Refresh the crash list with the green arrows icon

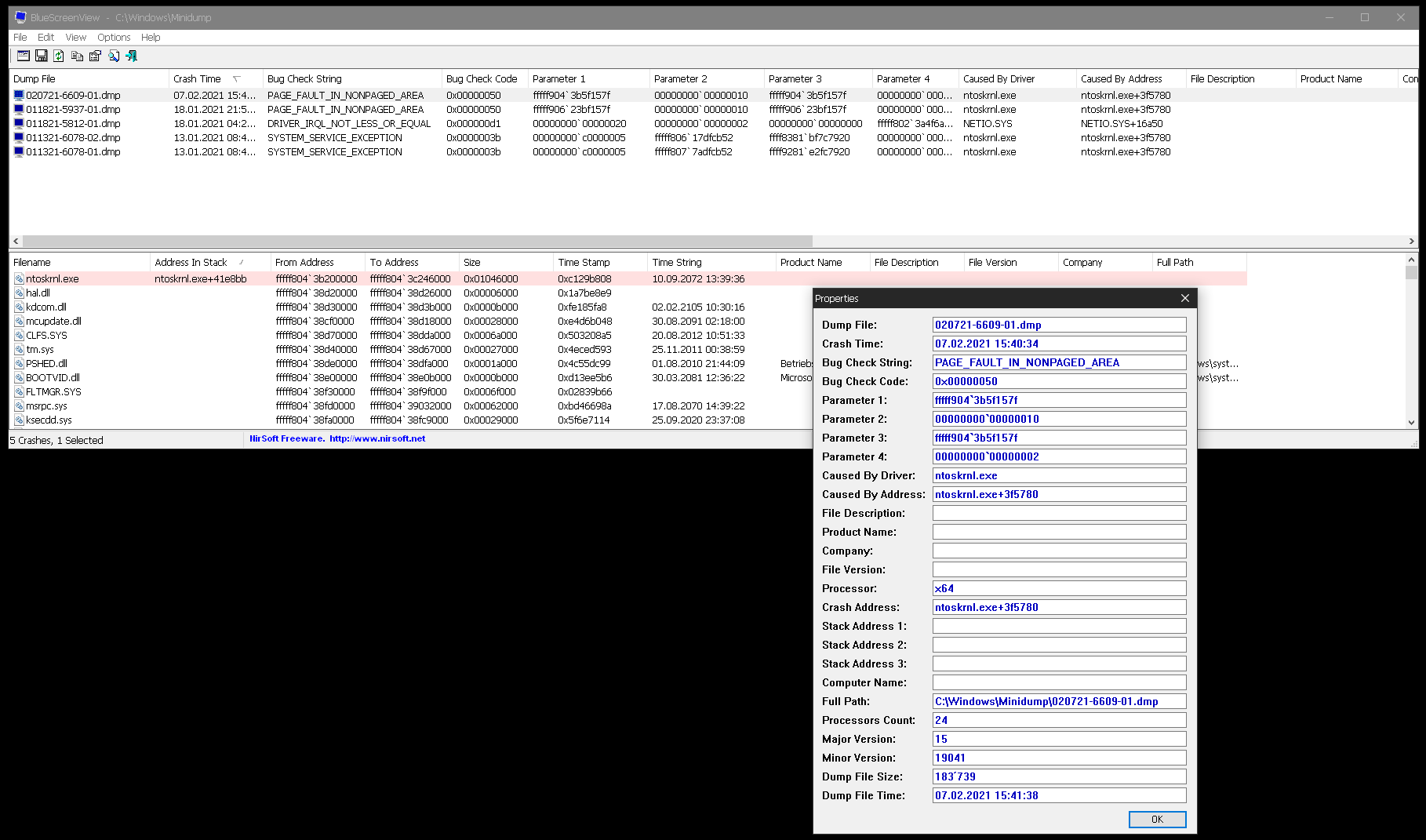tap(59, 56)
